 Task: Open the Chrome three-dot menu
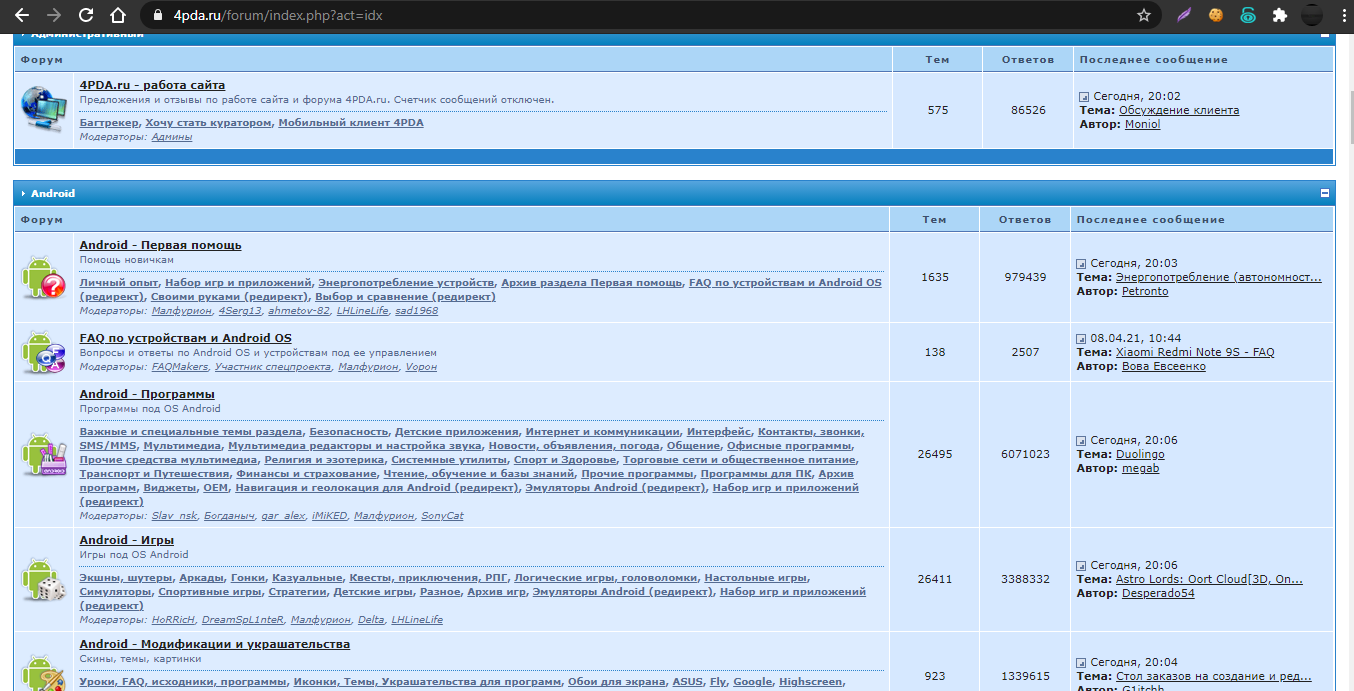tap(1342, 15)
